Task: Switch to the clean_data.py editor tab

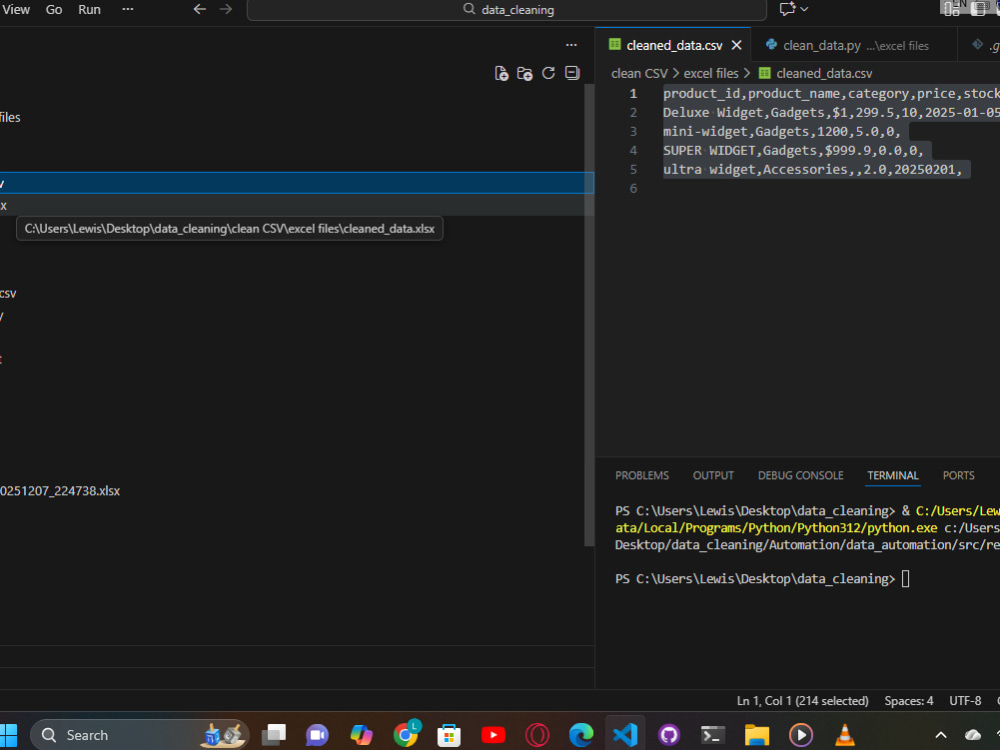Action: [x=853, y=45]
